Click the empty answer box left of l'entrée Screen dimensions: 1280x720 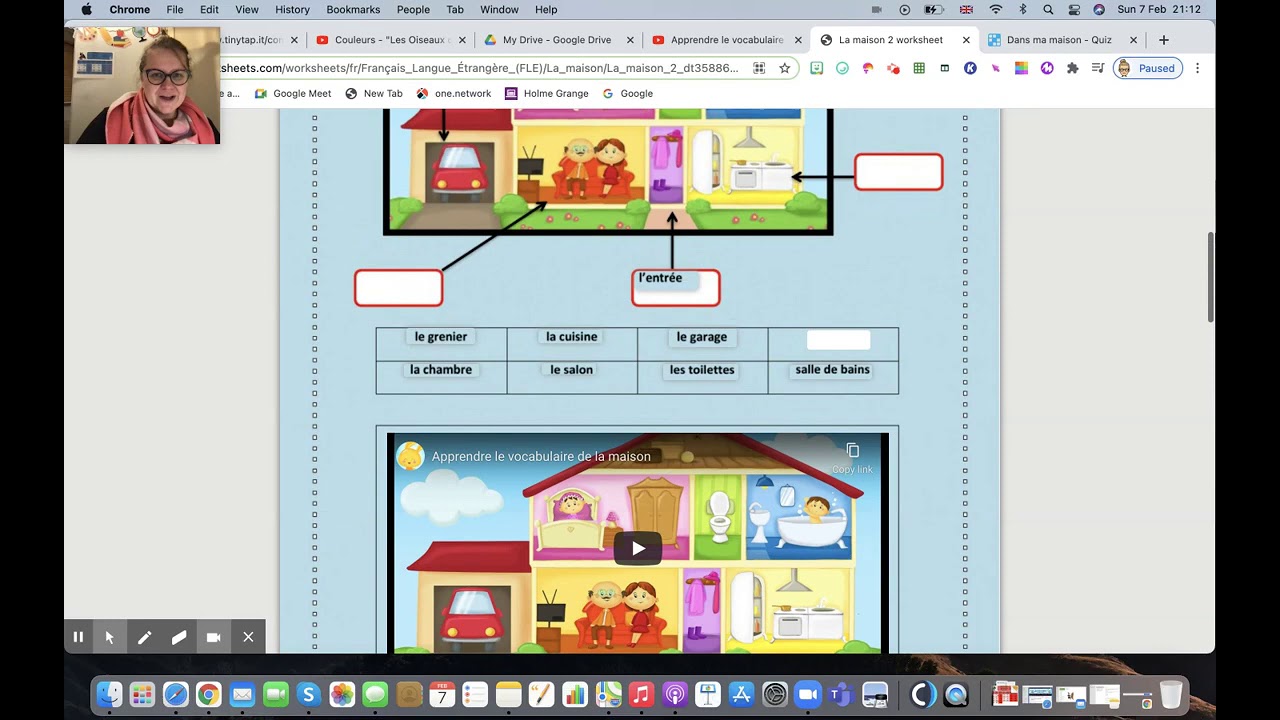click(x=398, y=288)
